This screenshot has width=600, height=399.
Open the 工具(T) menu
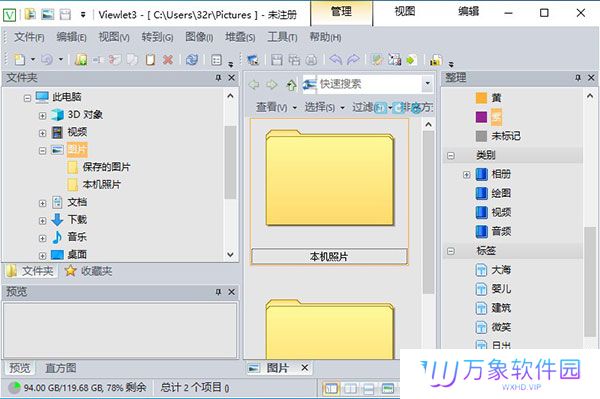pyautogui.click(x=282, y=37)
